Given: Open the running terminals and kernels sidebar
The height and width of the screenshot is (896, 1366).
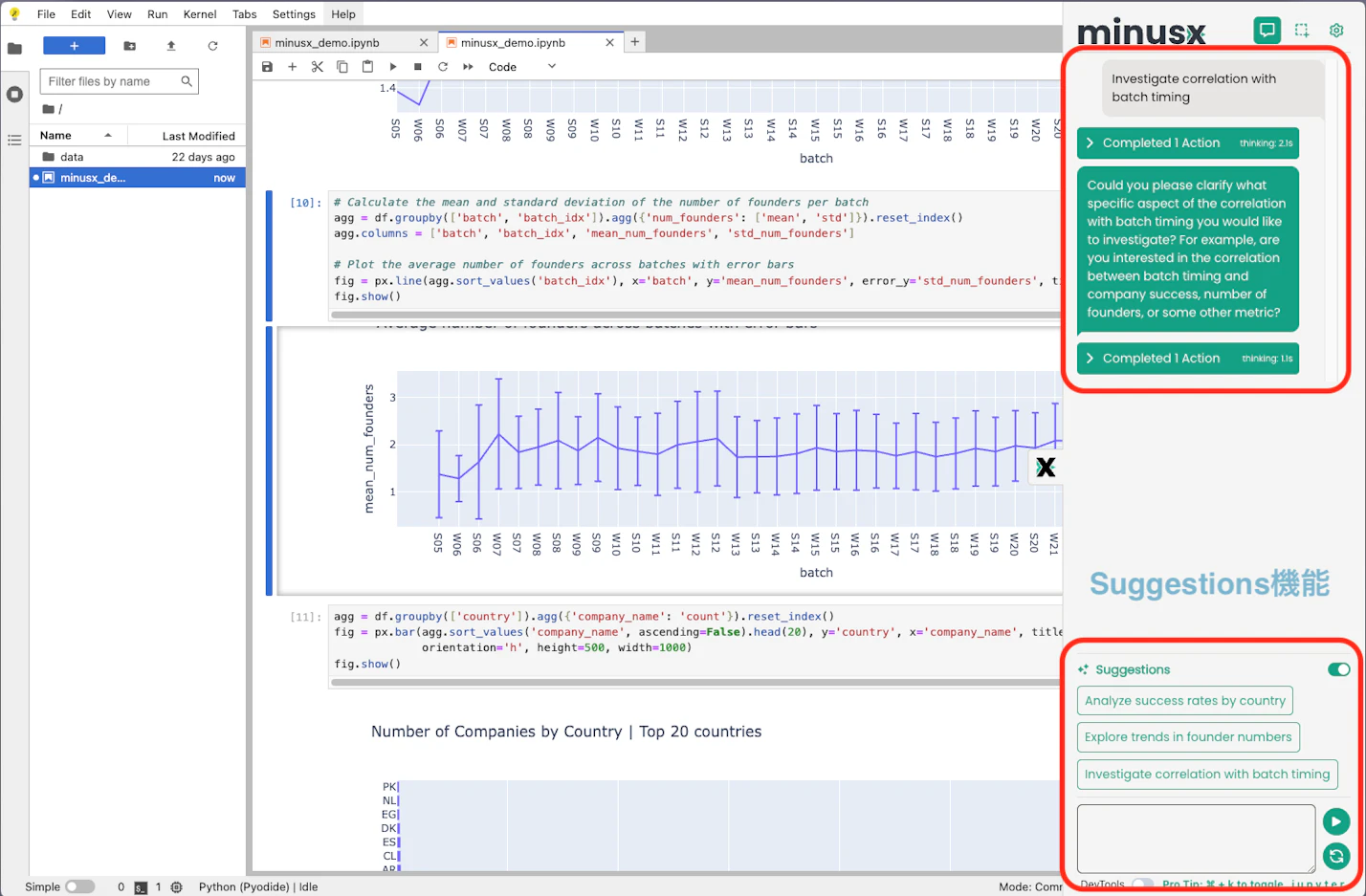Looking at the screenshot, I should pos(14,95).
